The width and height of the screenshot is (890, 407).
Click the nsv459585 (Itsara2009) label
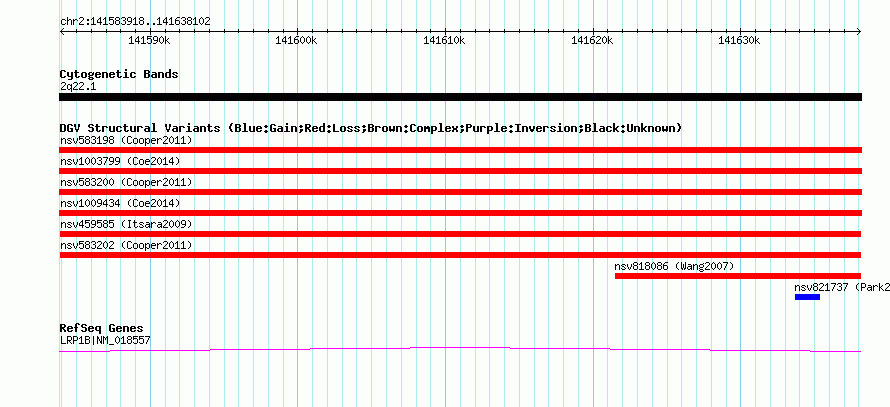pos(126,224)
